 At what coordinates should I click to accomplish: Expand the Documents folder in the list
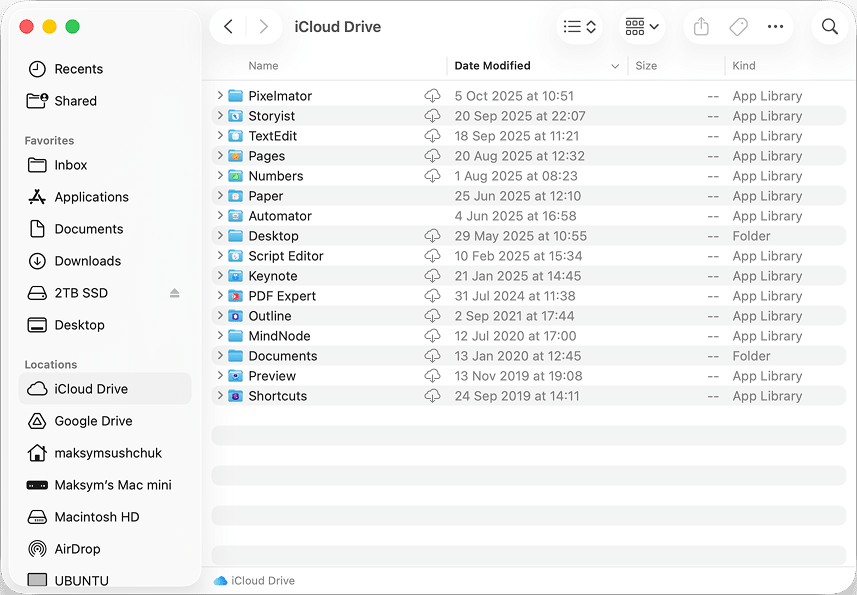pos(220,356)
